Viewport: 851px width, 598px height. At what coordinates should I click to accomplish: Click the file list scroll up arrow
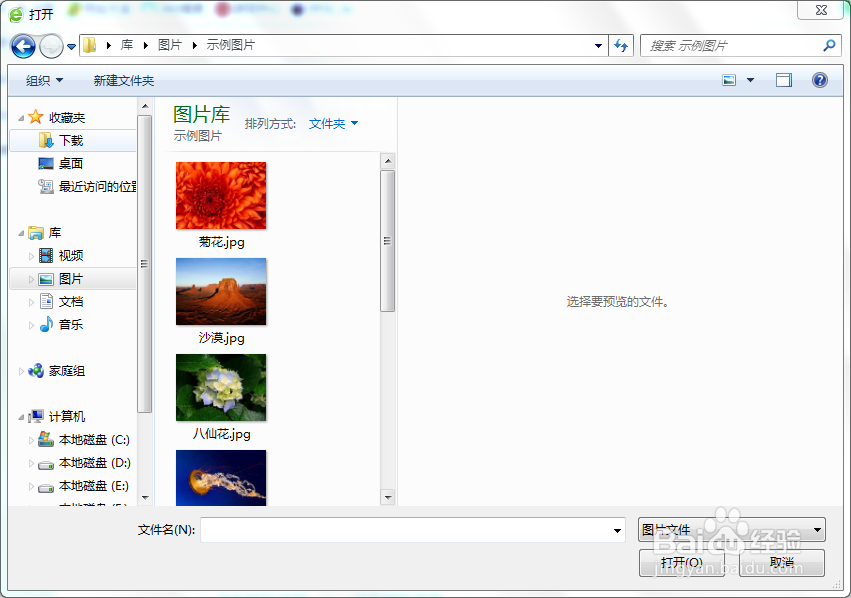pos(388,161)
